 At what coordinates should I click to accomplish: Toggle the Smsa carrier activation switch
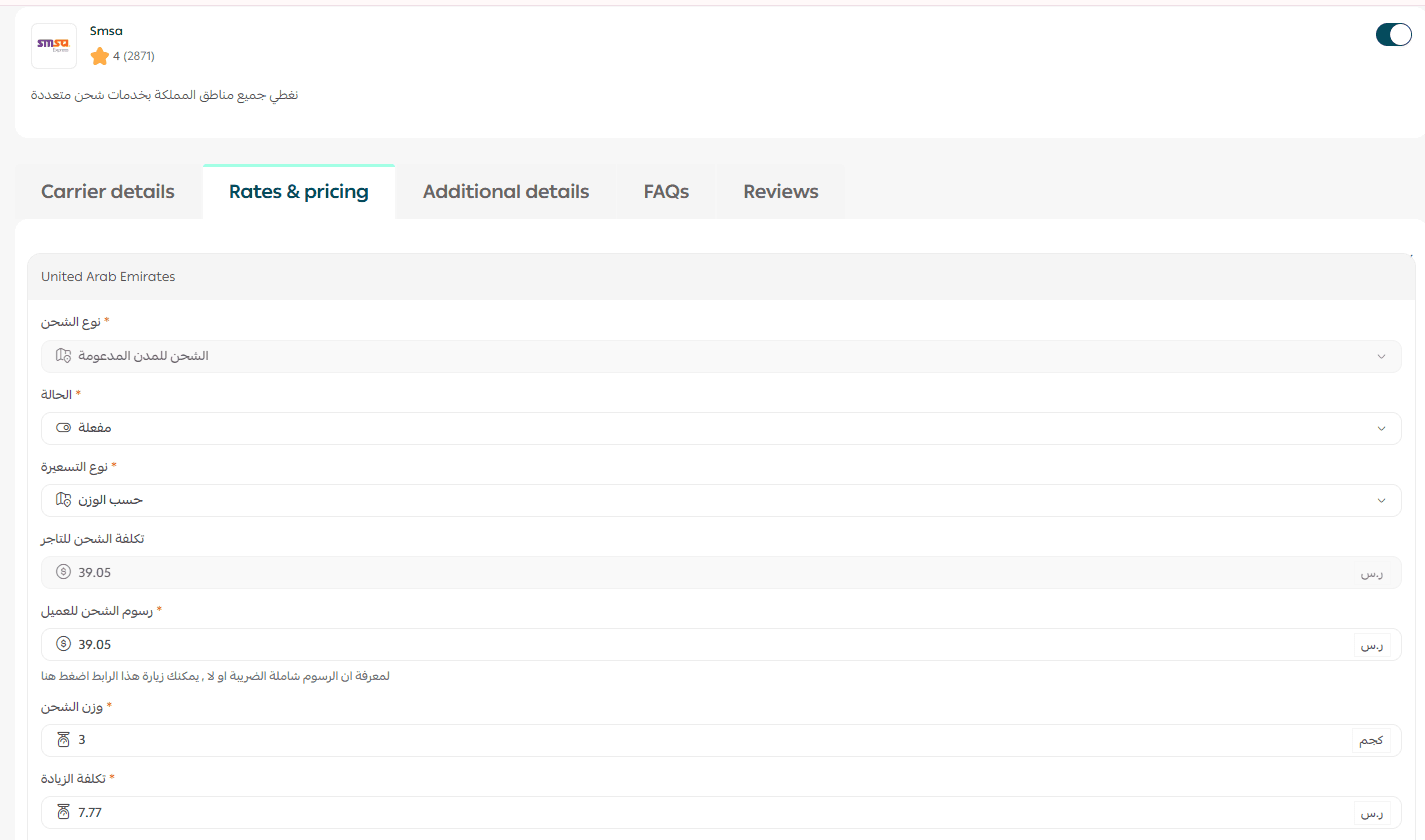[1393, 35]
